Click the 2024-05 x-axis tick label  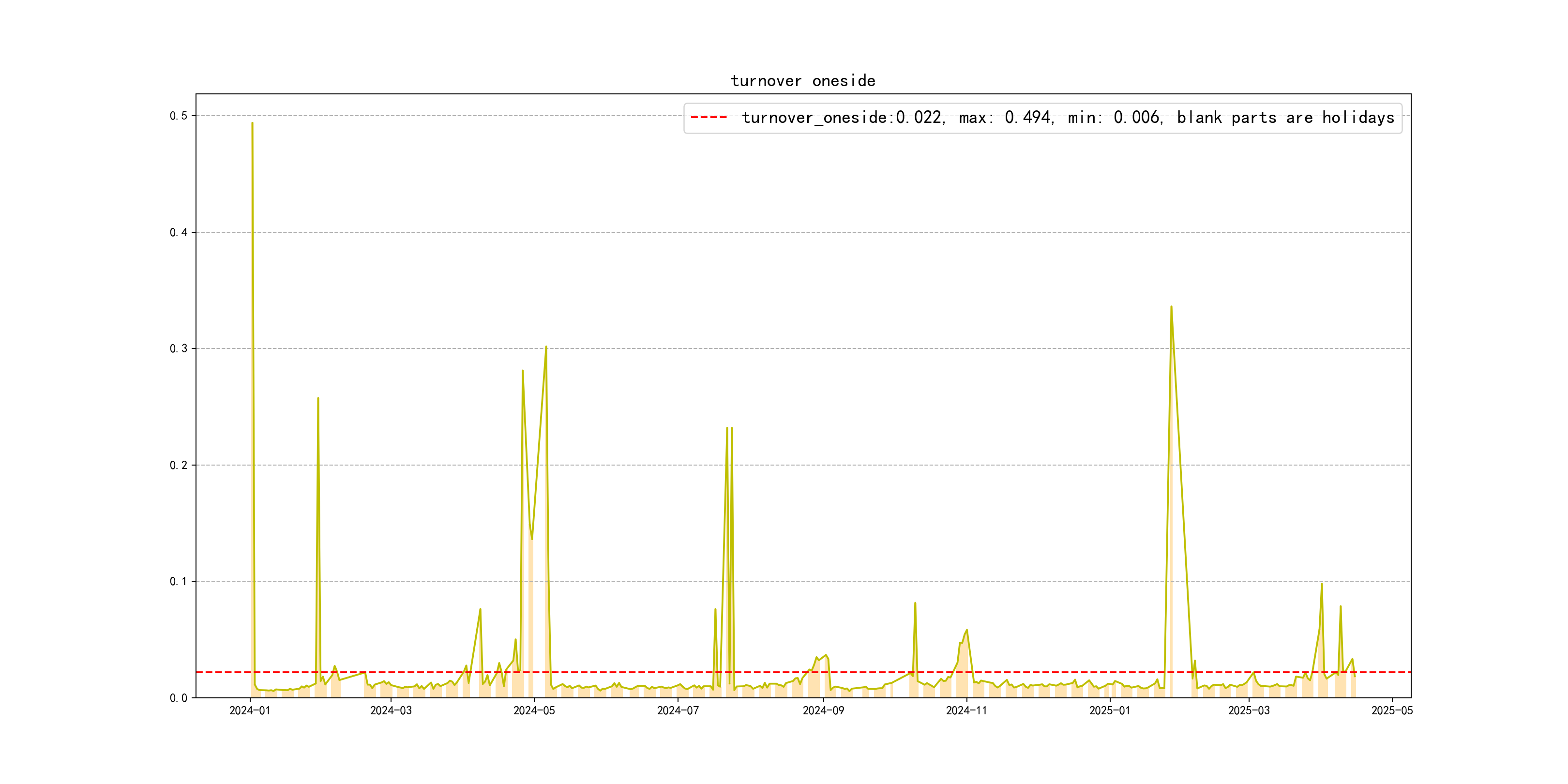tap(534, 710)
